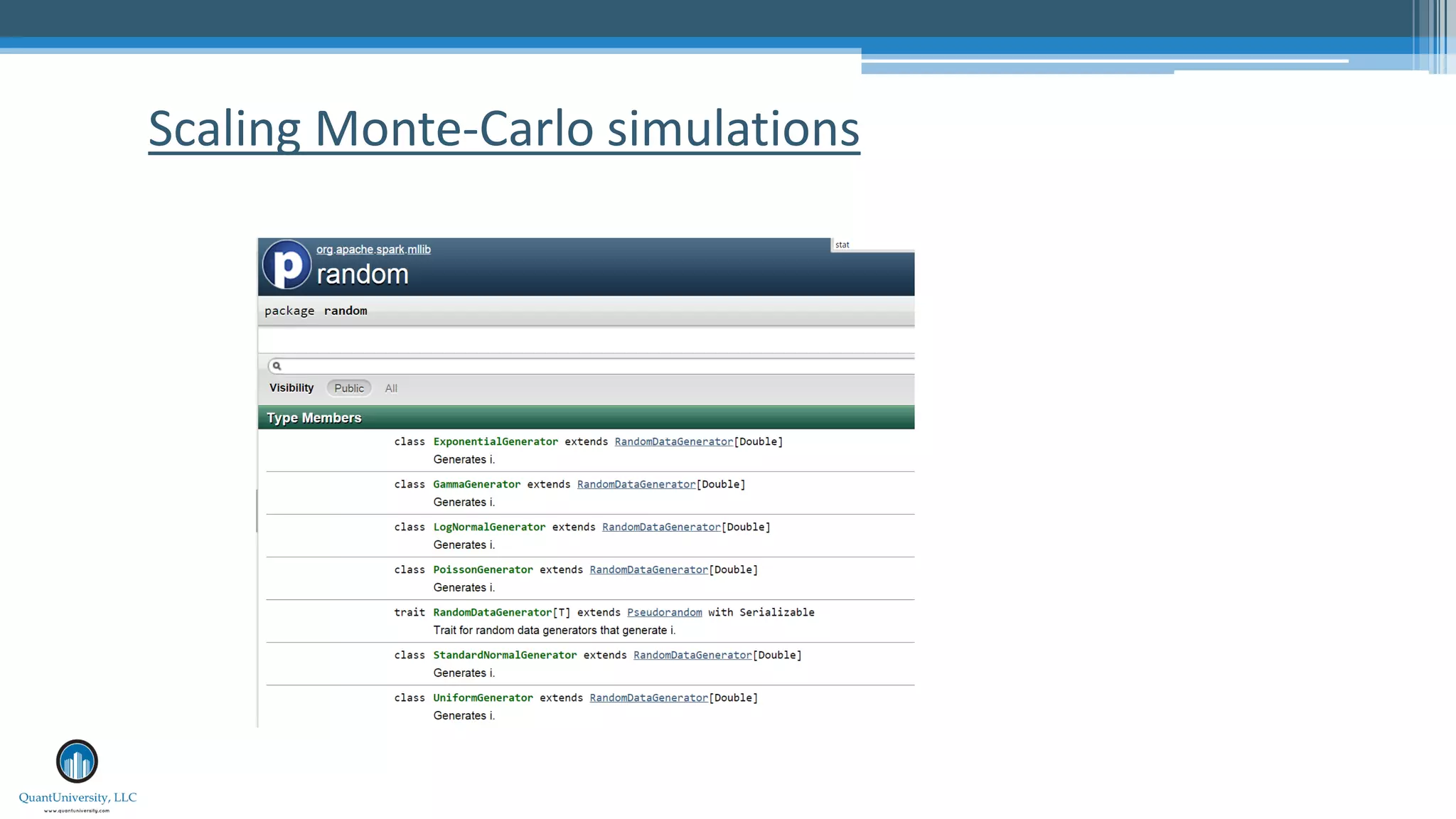
Task: Click RandomDataGenerator link in UniformGenerator row
Action: click(649, 697)
